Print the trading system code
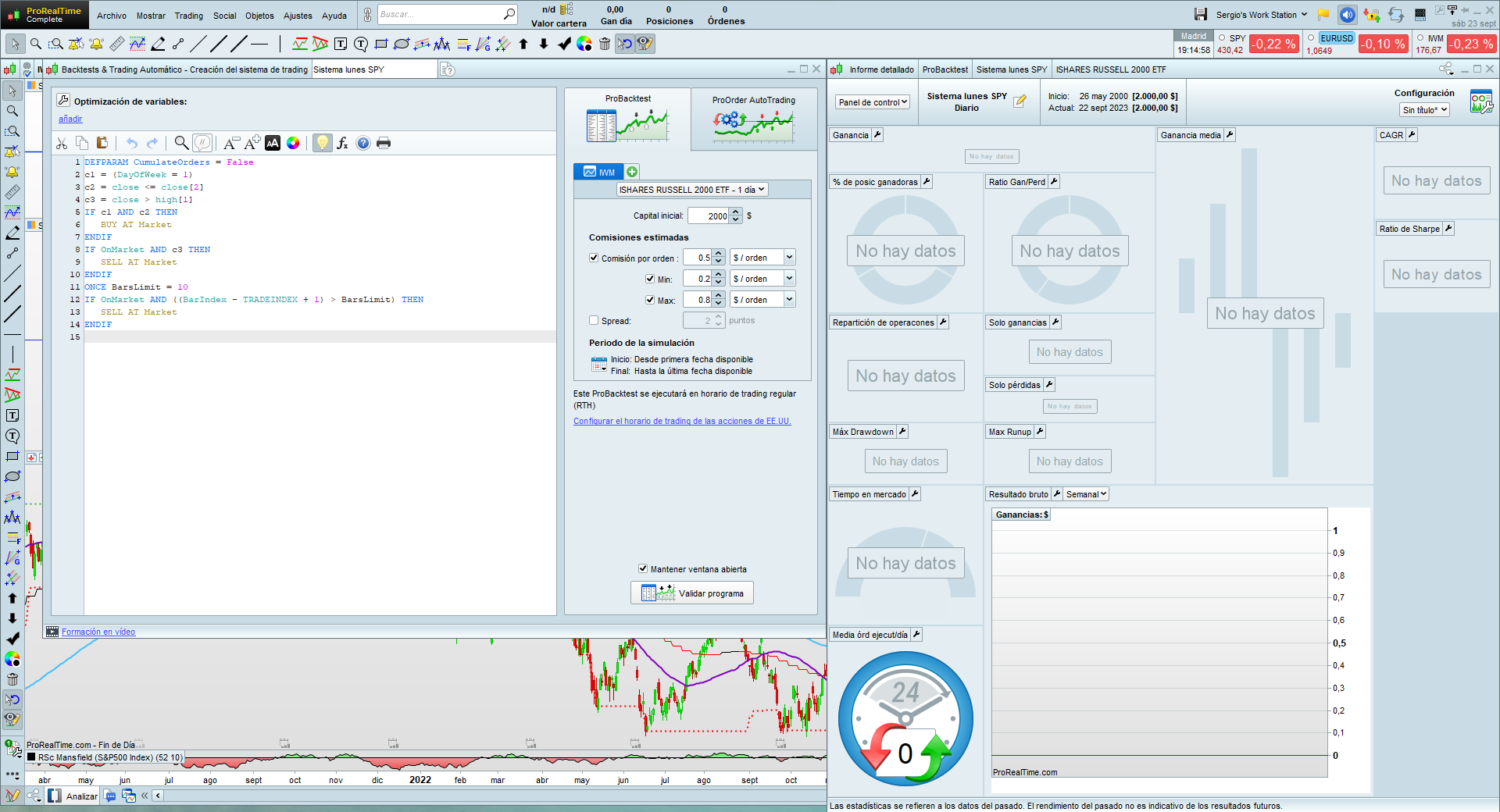Image resolution: width=1500 pixels, height=812 pixels. (x=384, y=143)
